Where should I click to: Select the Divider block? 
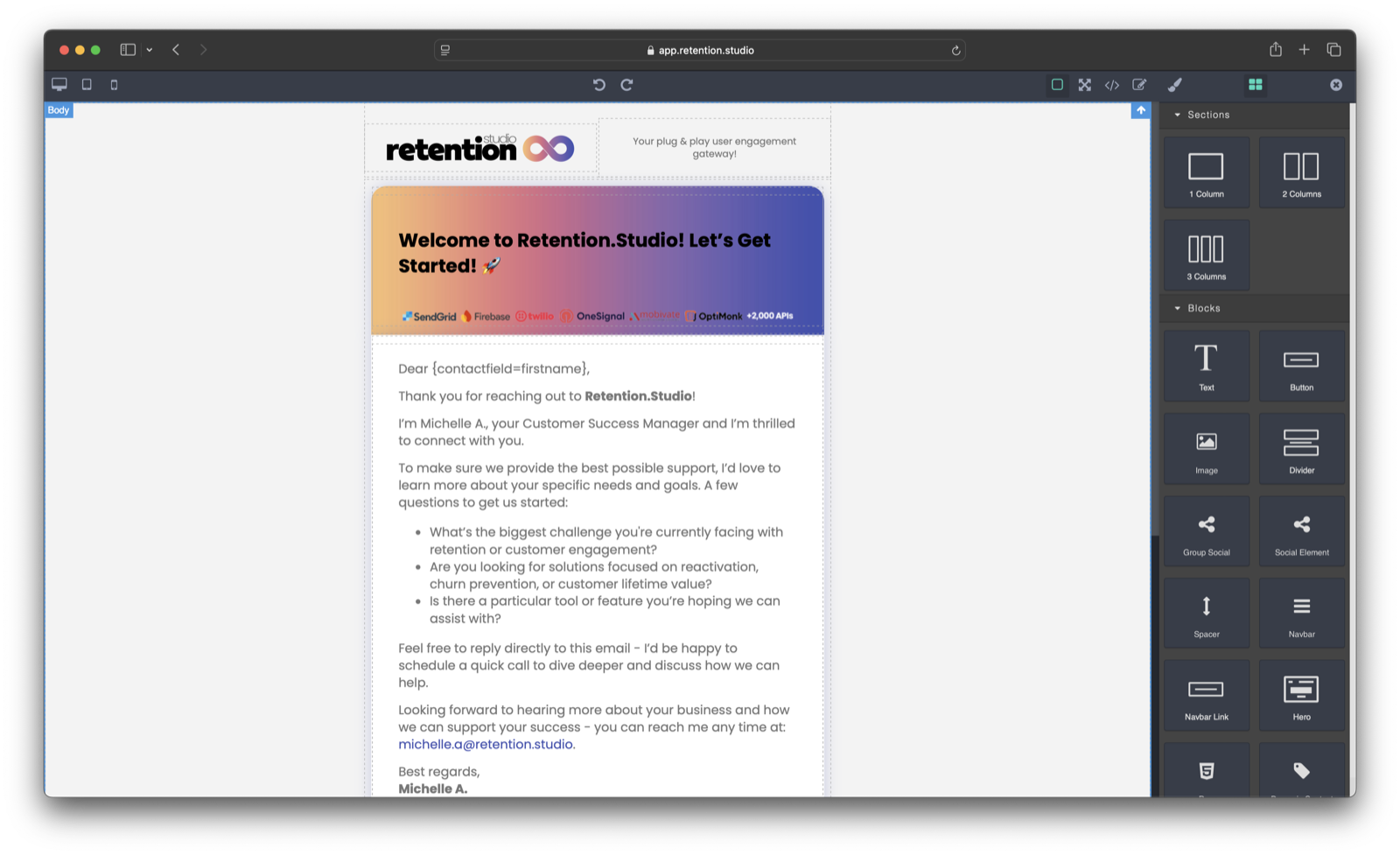[1302, 449]
